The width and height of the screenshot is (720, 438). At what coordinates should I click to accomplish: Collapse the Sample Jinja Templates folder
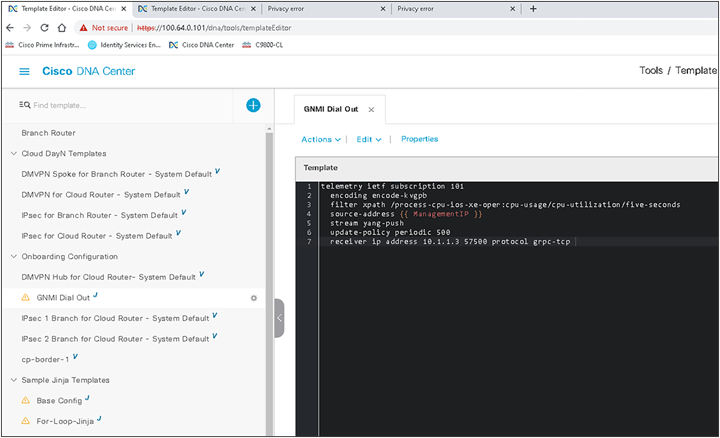tap(14, 380)
